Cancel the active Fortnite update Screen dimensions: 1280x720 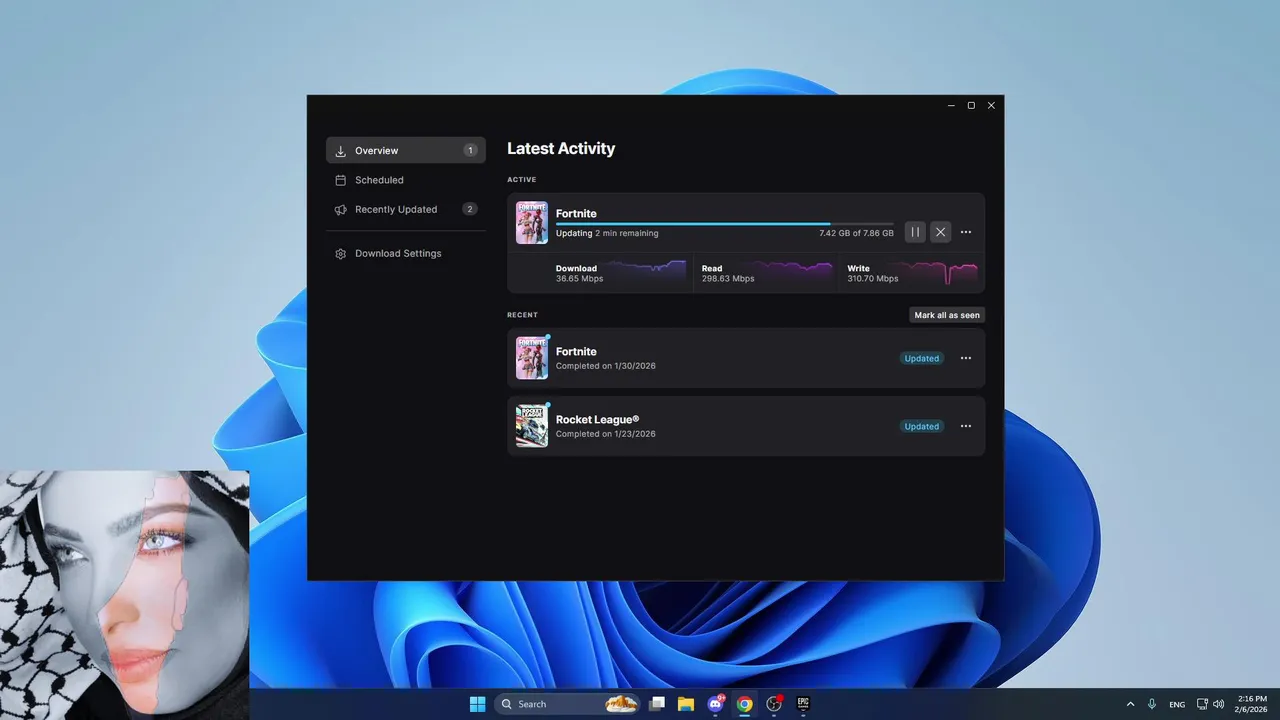[940, 232]
